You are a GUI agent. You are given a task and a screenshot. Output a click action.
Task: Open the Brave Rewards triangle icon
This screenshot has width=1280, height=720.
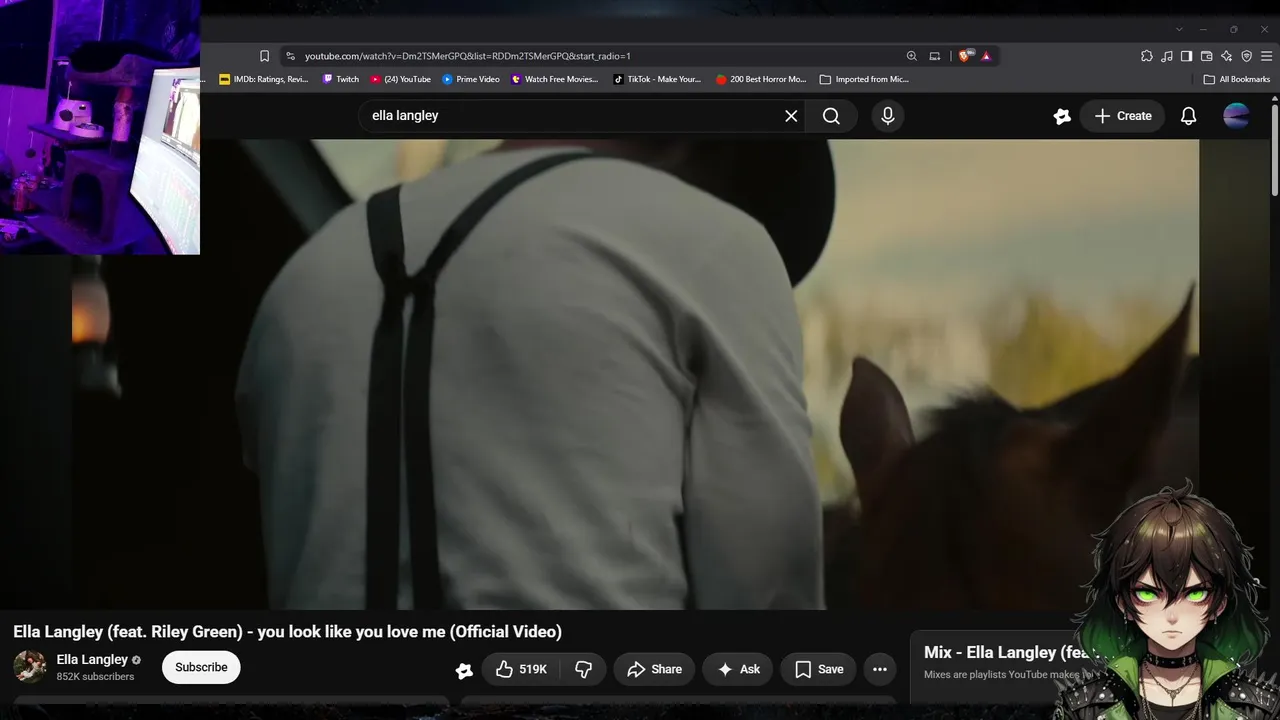click(x=986, y=56)
